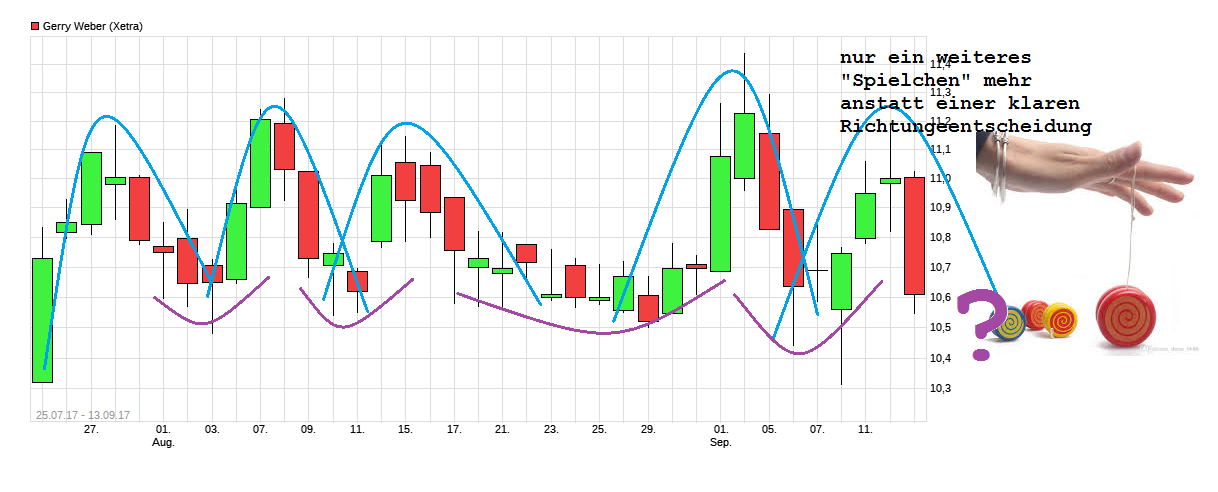1218x492 pixels.
Task: Click the last red candle at far right
Action: click(914, 236)
